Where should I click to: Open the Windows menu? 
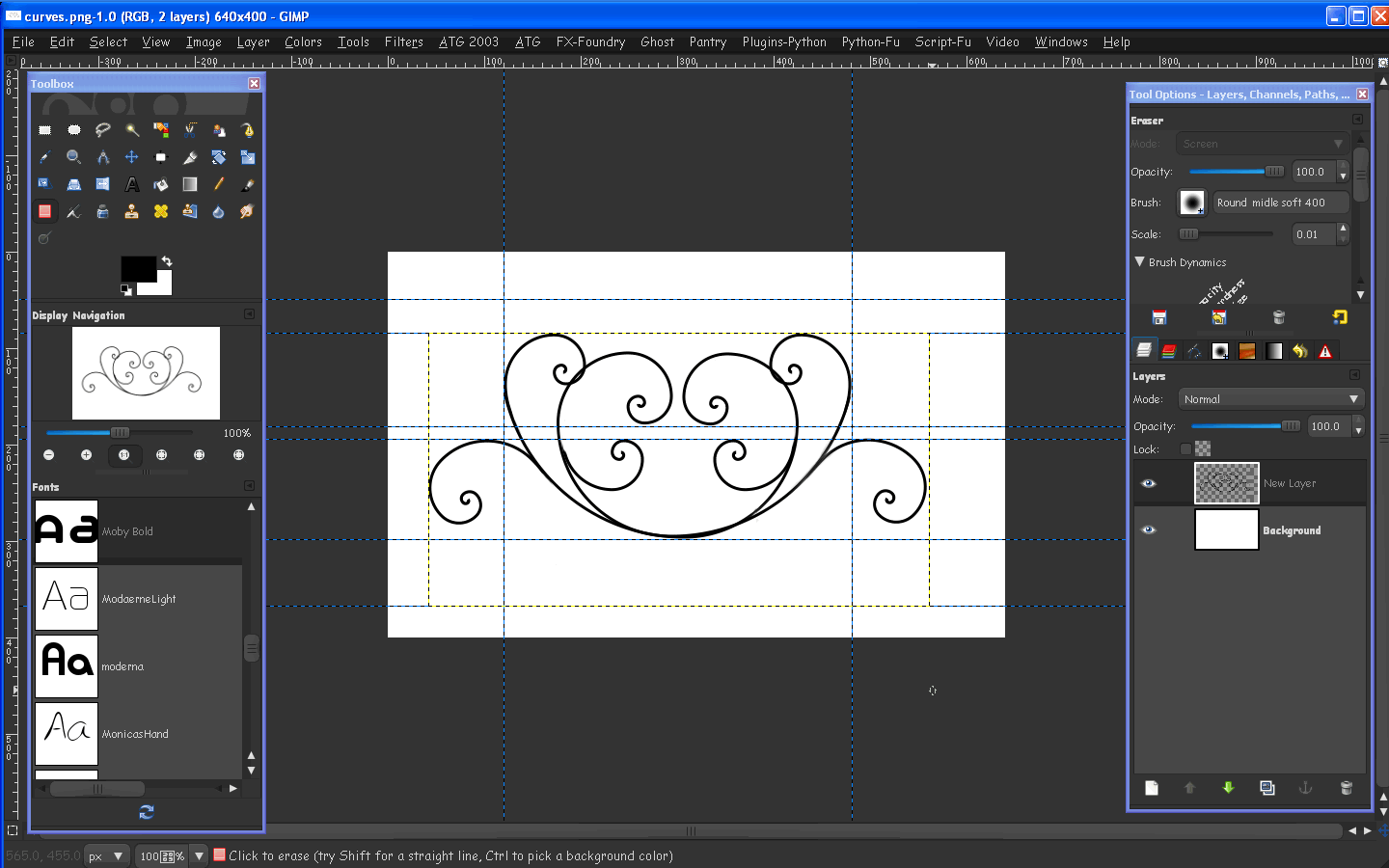point(1061,41)
